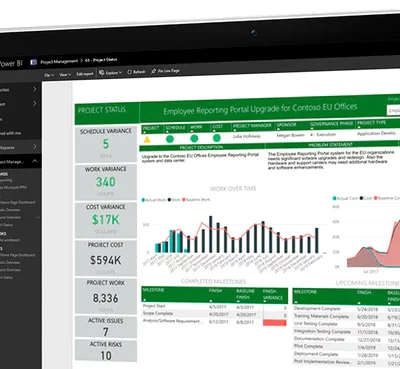The image size is (400, 369).
Task: Toggle the Baseline Work legend marker
Action: [183, 200]
